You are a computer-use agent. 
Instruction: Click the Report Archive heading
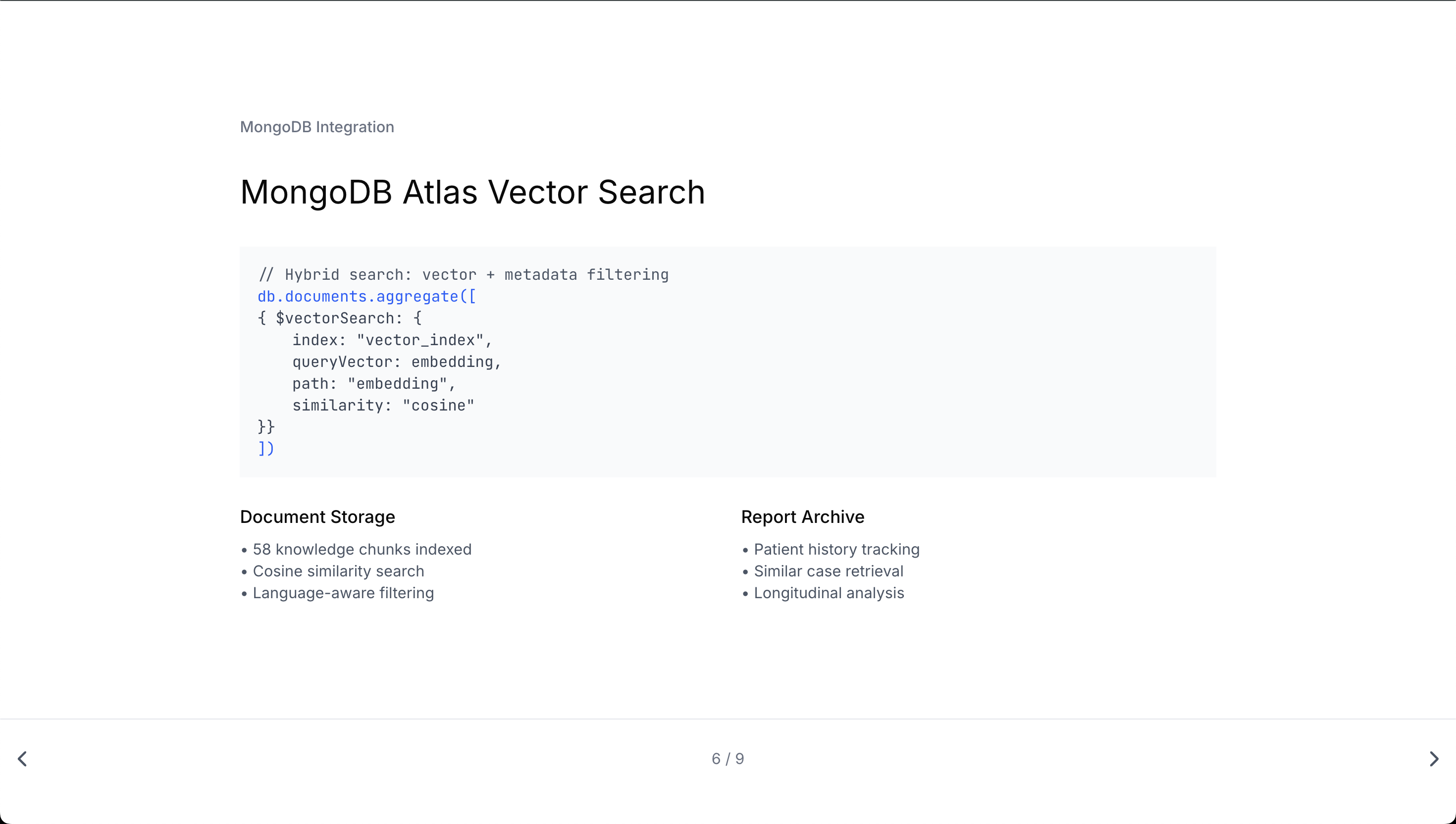tap(802, 516)
